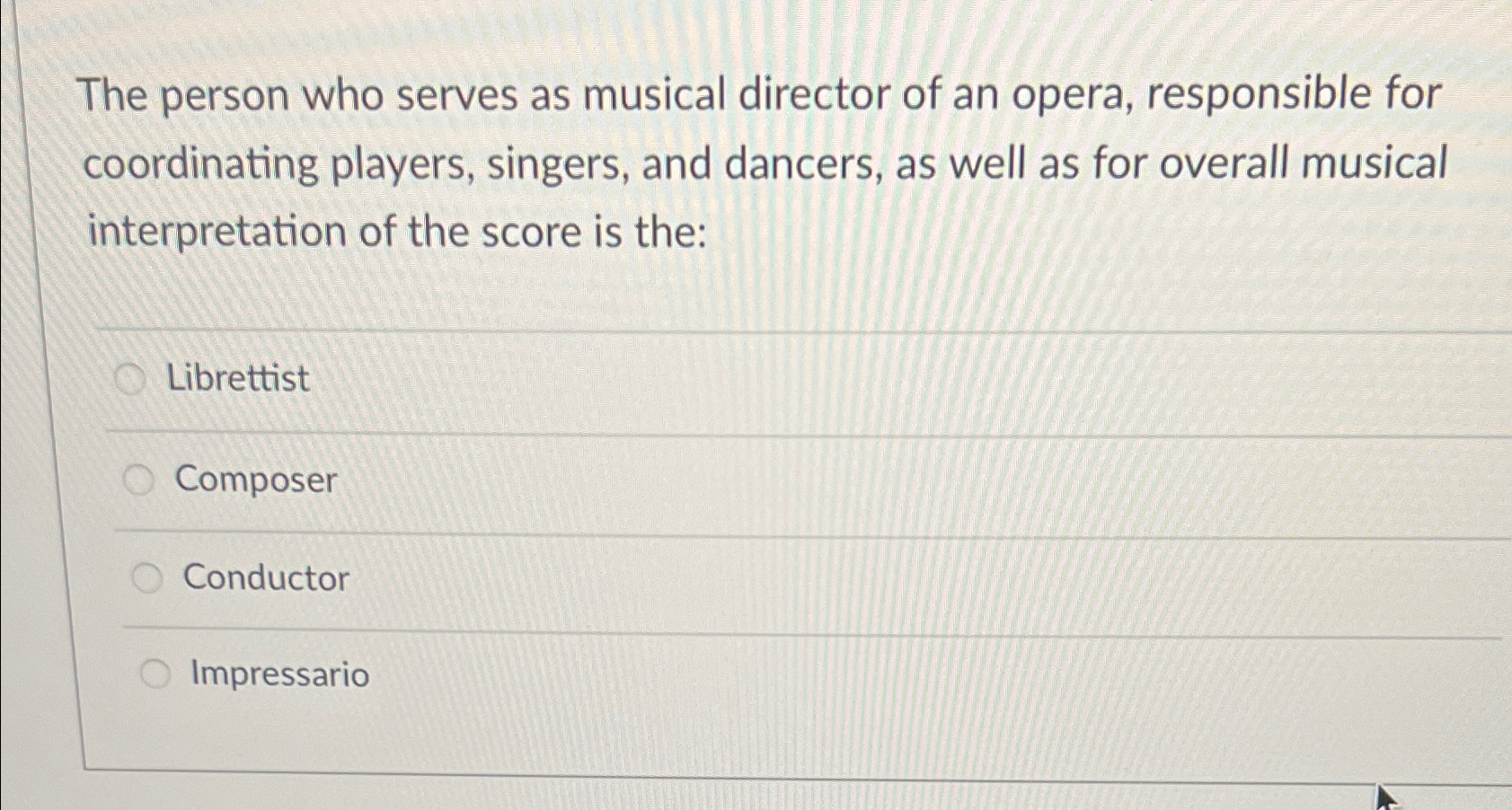The height and width of the screenshot is (810, 1512).
Task: Click the Conductor answer label
Action: [263, 578]
